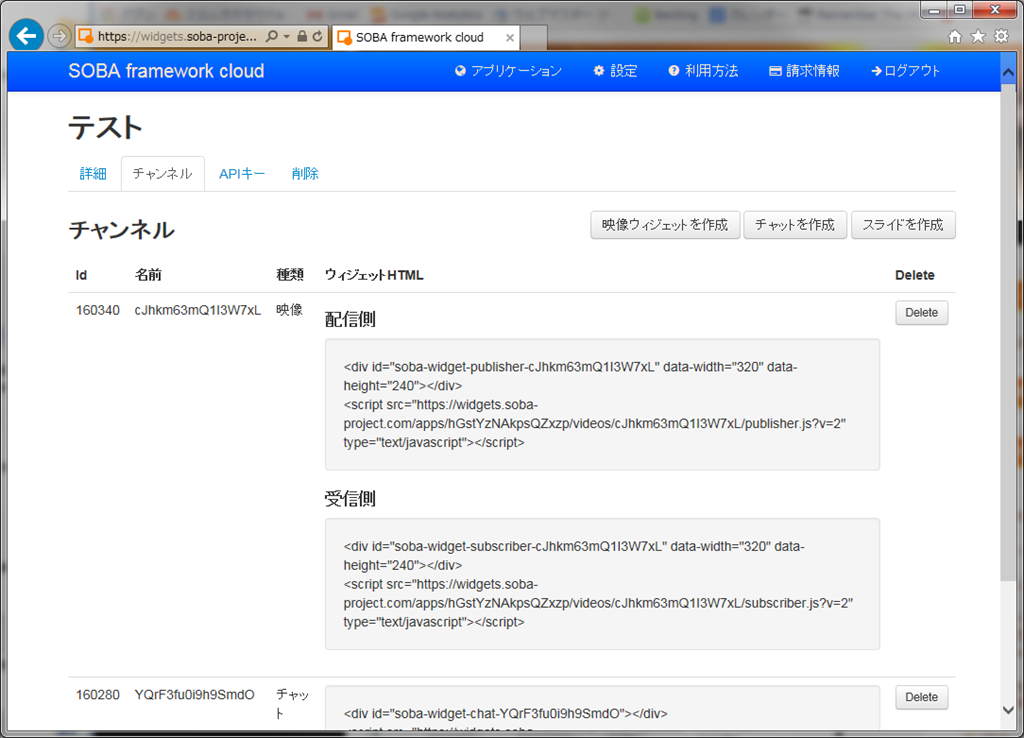Click チャットを作成 button

click(795, 225)
